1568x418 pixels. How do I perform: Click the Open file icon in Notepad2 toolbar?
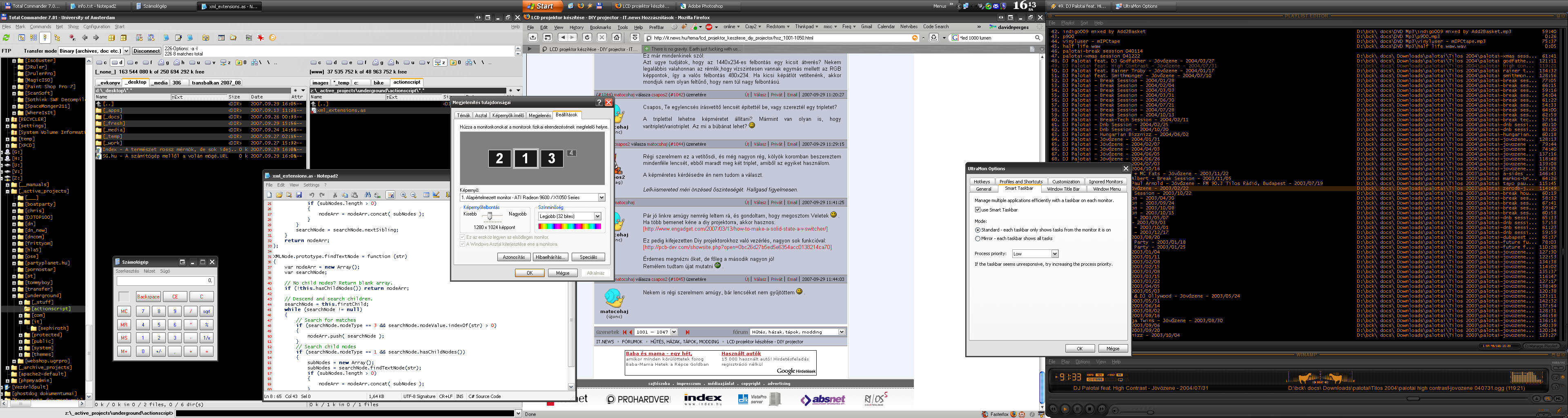point(279,195)
